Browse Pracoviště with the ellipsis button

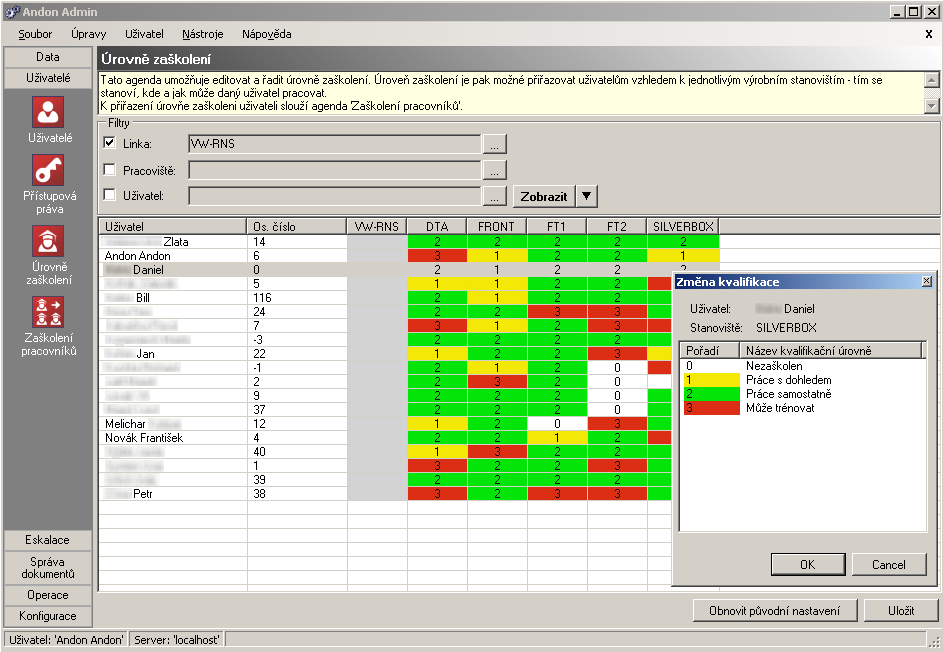[494, 170]
